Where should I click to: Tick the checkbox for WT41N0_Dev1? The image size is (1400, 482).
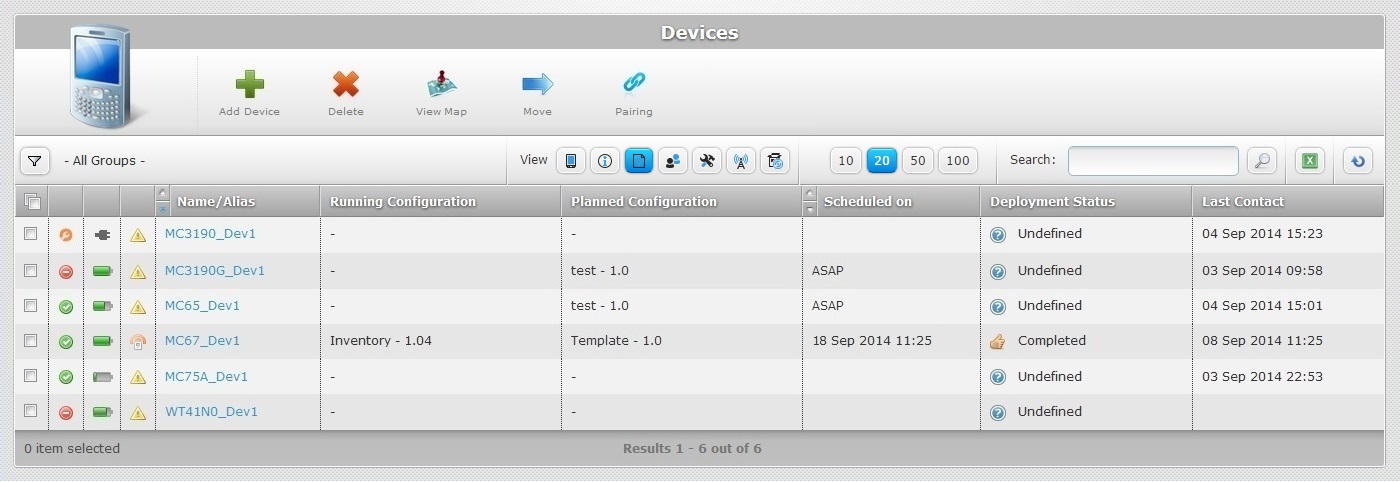coord(31,411)
